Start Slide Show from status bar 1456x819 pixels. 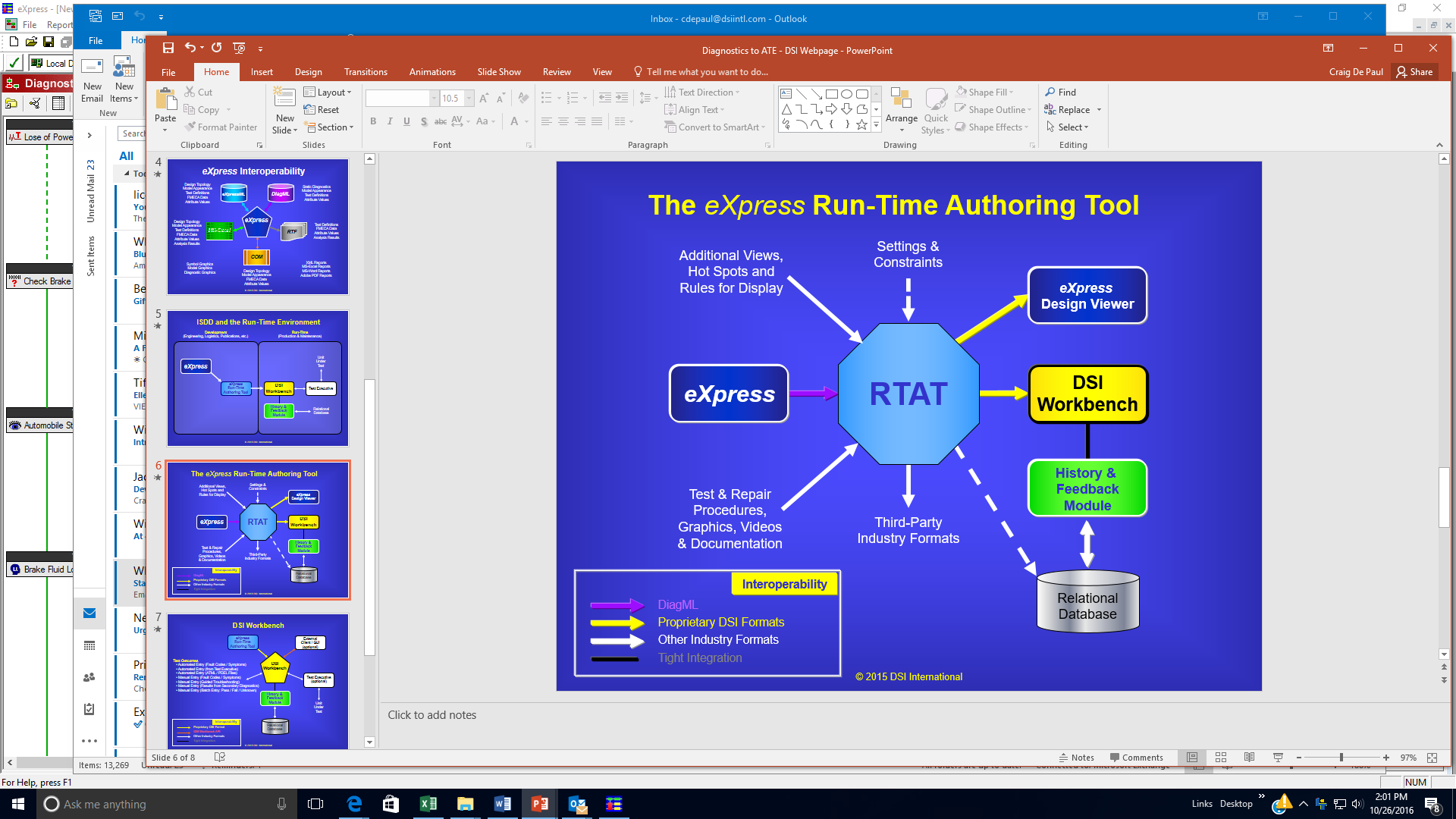pos(1278,758)
